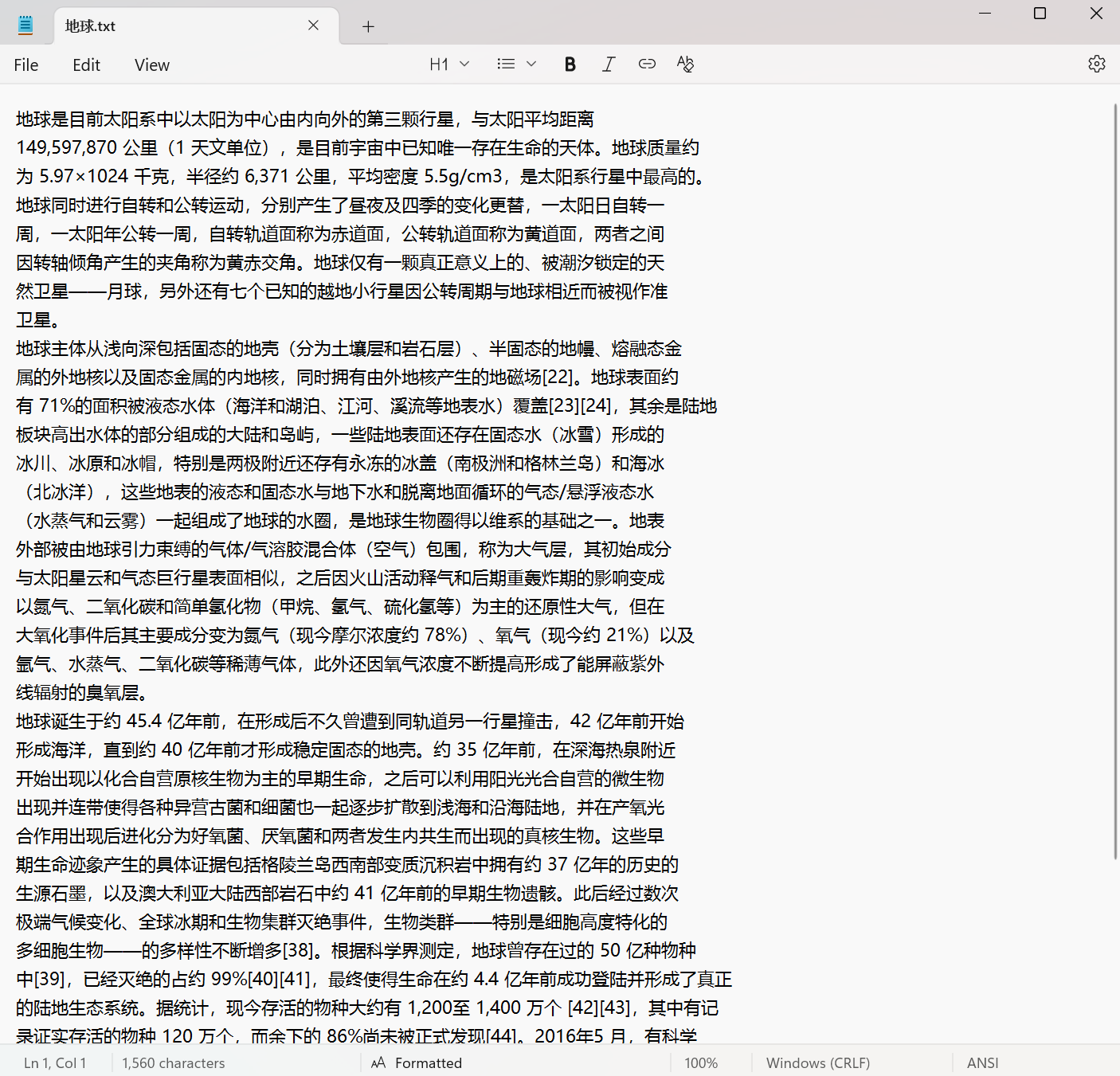The image size is (1120, 1076).
Task: Open the File menu
Action: (25, 65)
